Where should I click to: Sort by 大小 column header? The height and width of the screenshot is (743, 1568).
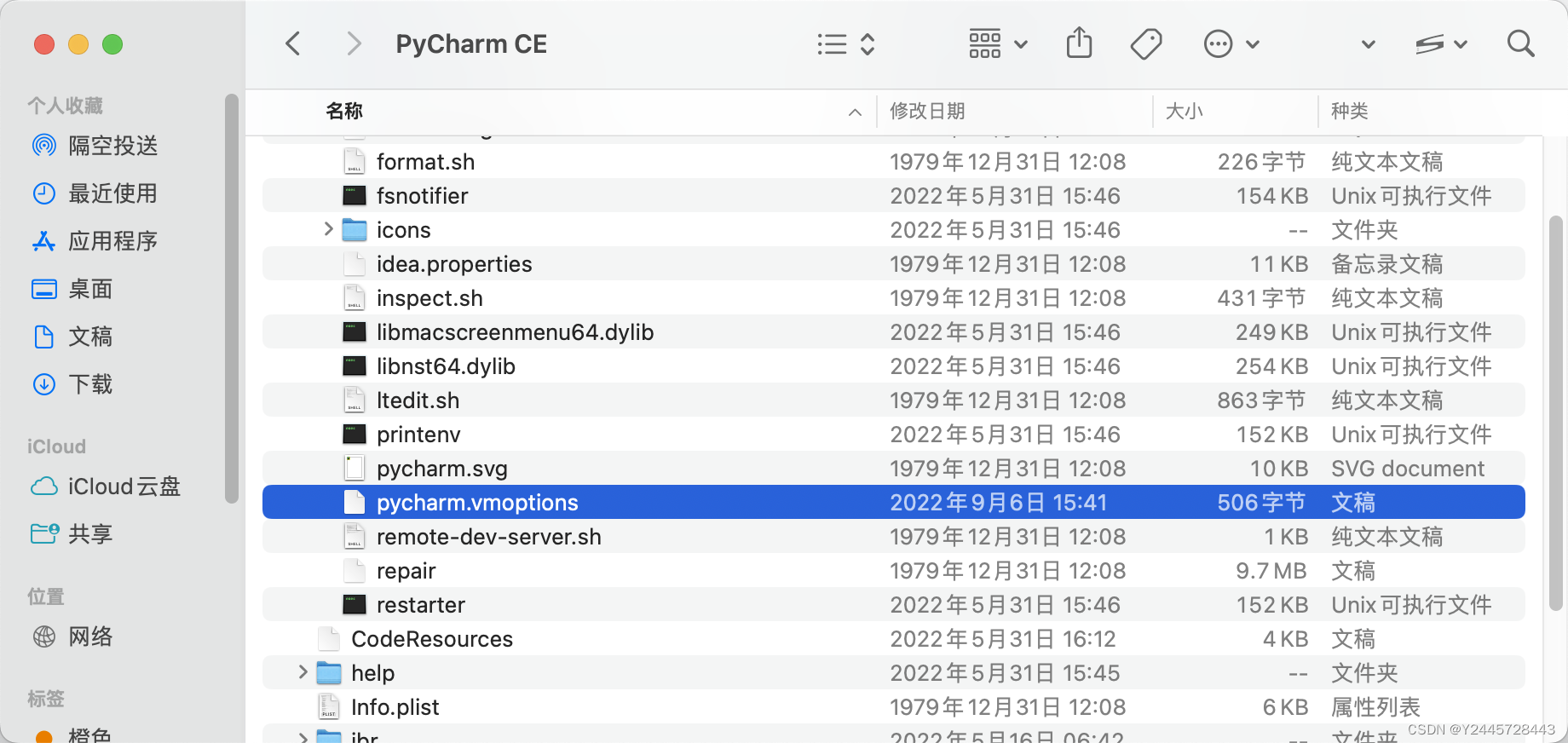click(x=1185, y=111)
